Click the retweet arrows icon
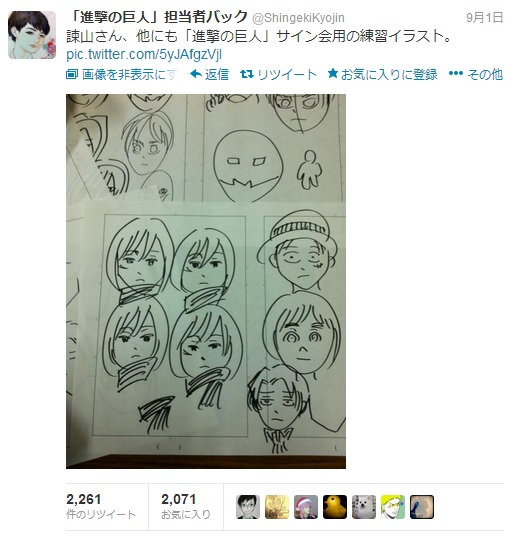 coord(246,74)
